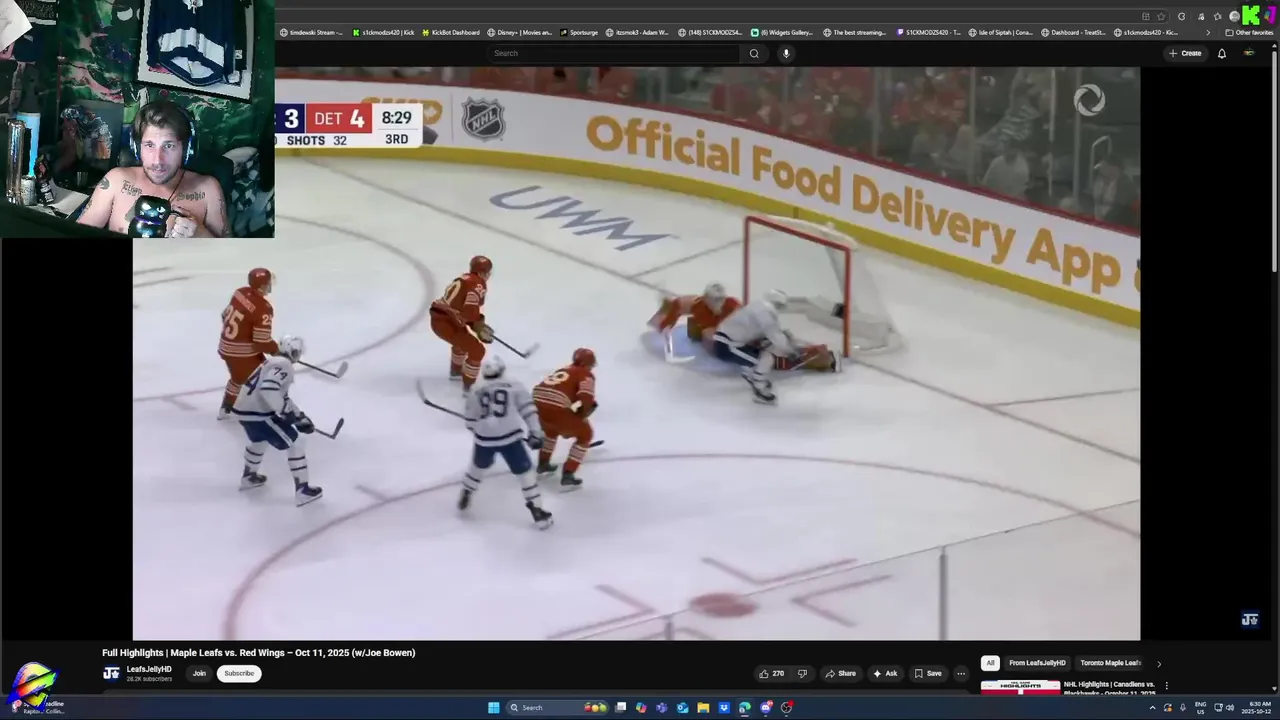1280x720 pixels.
Task: Click the LeafsJellyHD channel avatar
Action: [111, 673]
